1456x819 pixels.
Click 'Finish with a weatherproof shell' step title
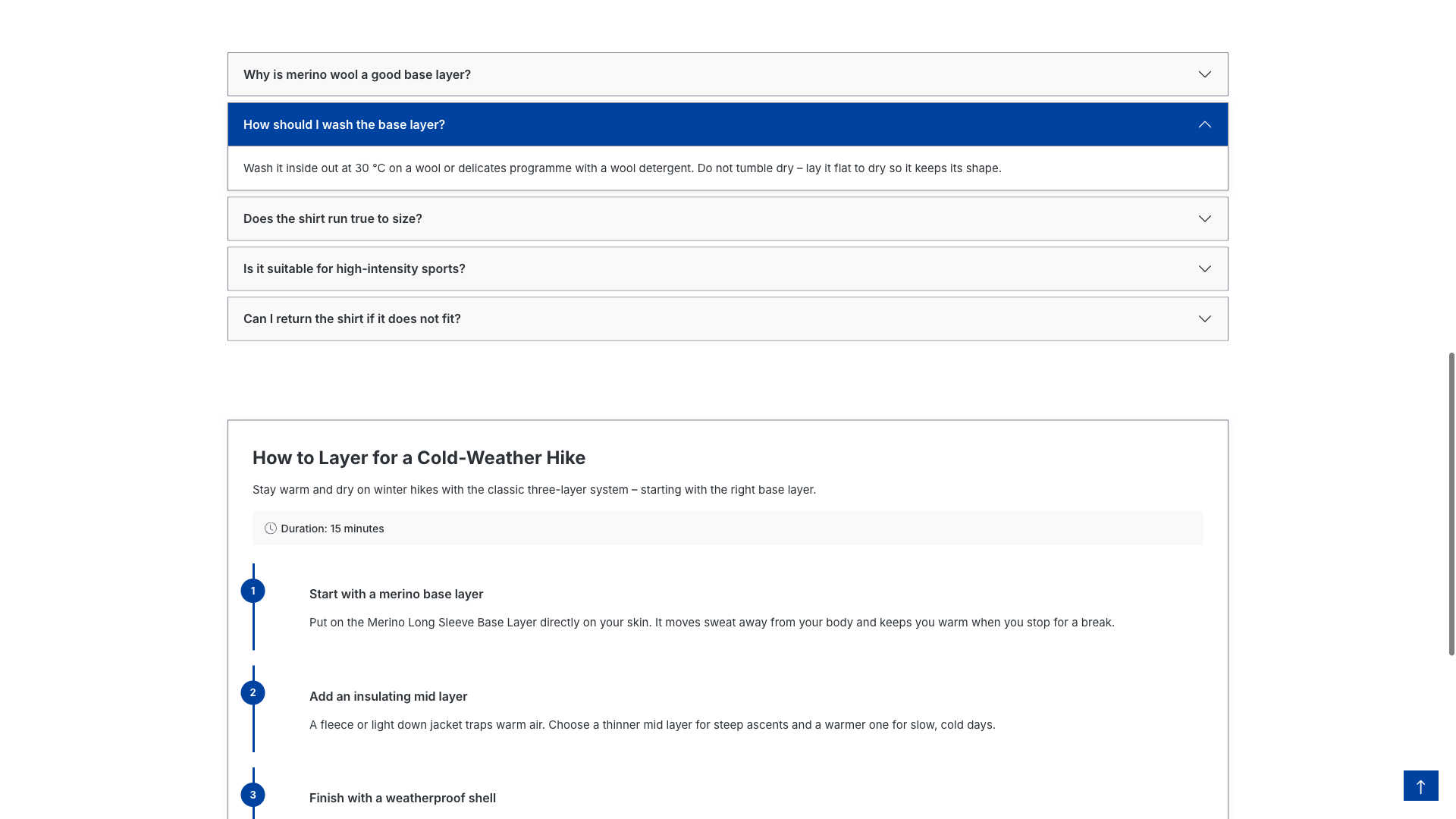pyautogui.click(x=403, y=799)
